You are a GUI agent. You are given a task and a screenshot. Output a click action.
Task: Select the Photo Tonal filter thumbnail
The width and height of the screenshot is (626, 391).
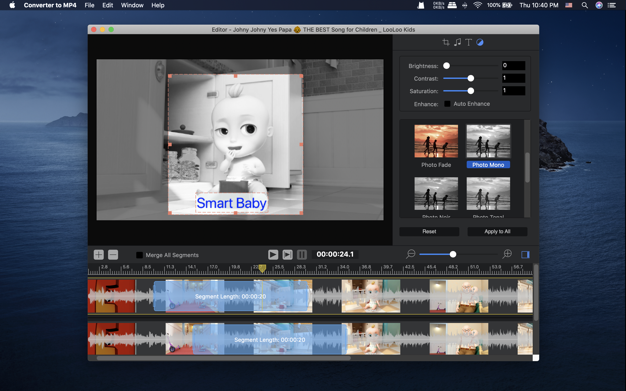[488, 194]
